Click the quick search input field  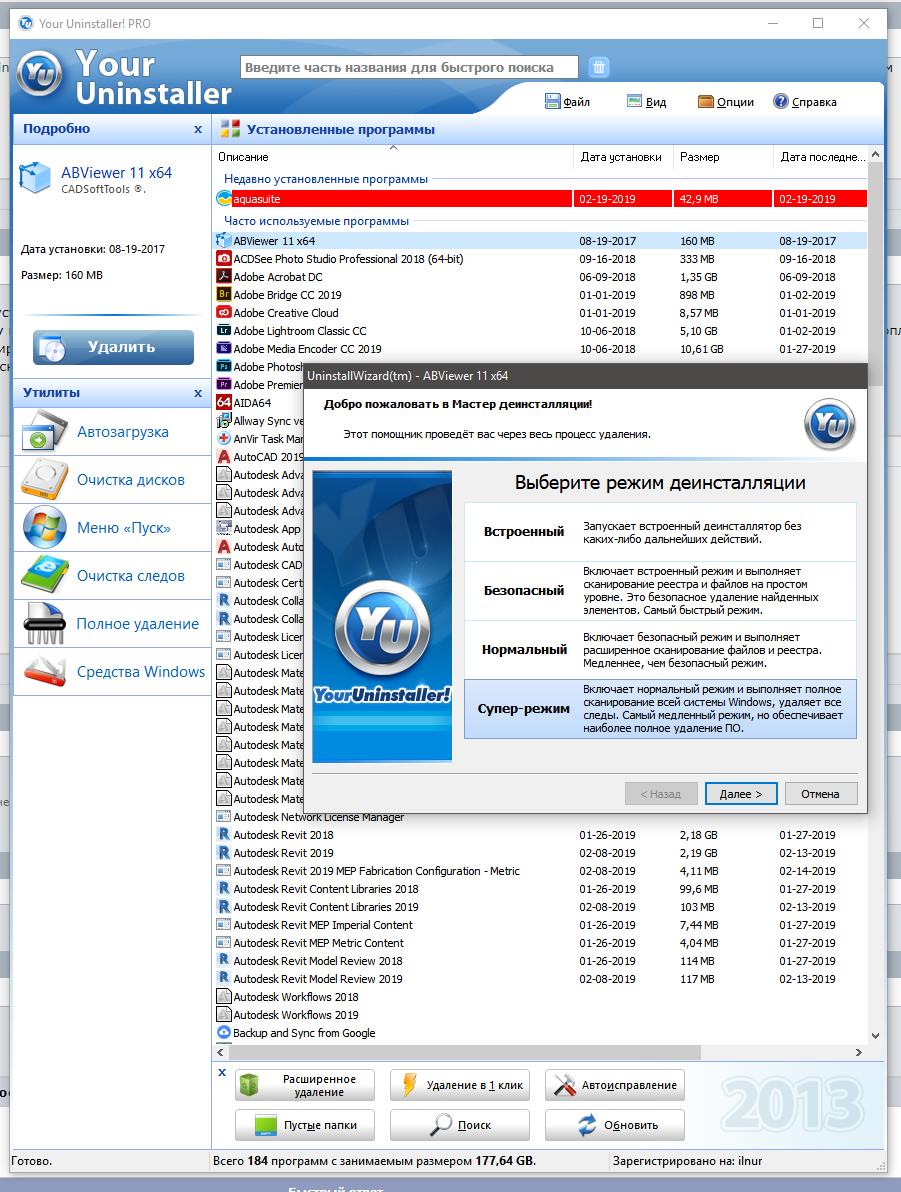click(x=409, y=67)
